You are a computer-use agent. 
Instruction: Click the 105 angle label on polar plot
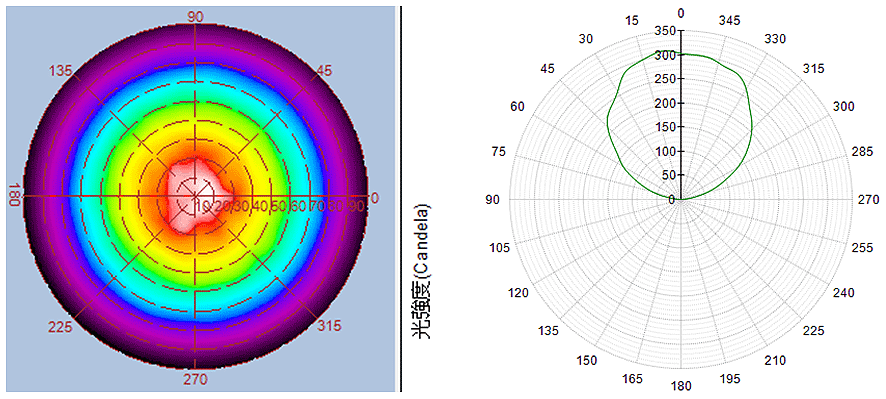pos(500,248)
